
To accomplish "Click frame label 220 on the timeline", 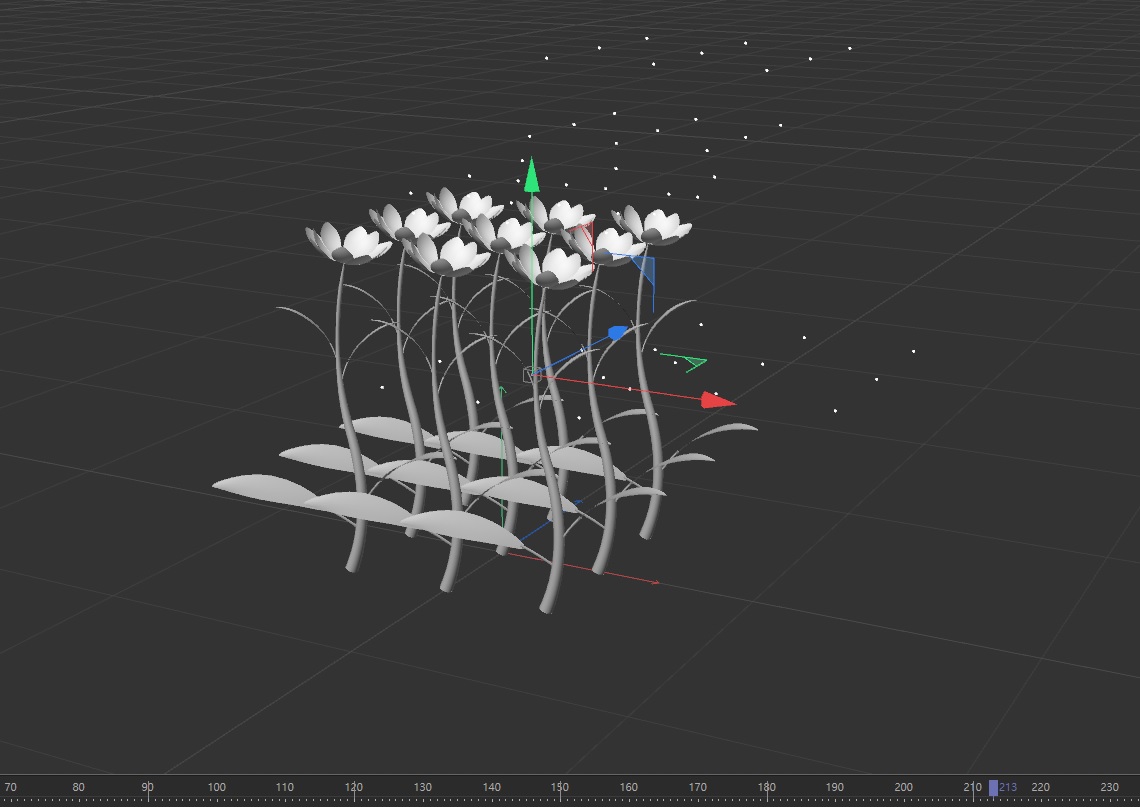I will click(1041, 787).
